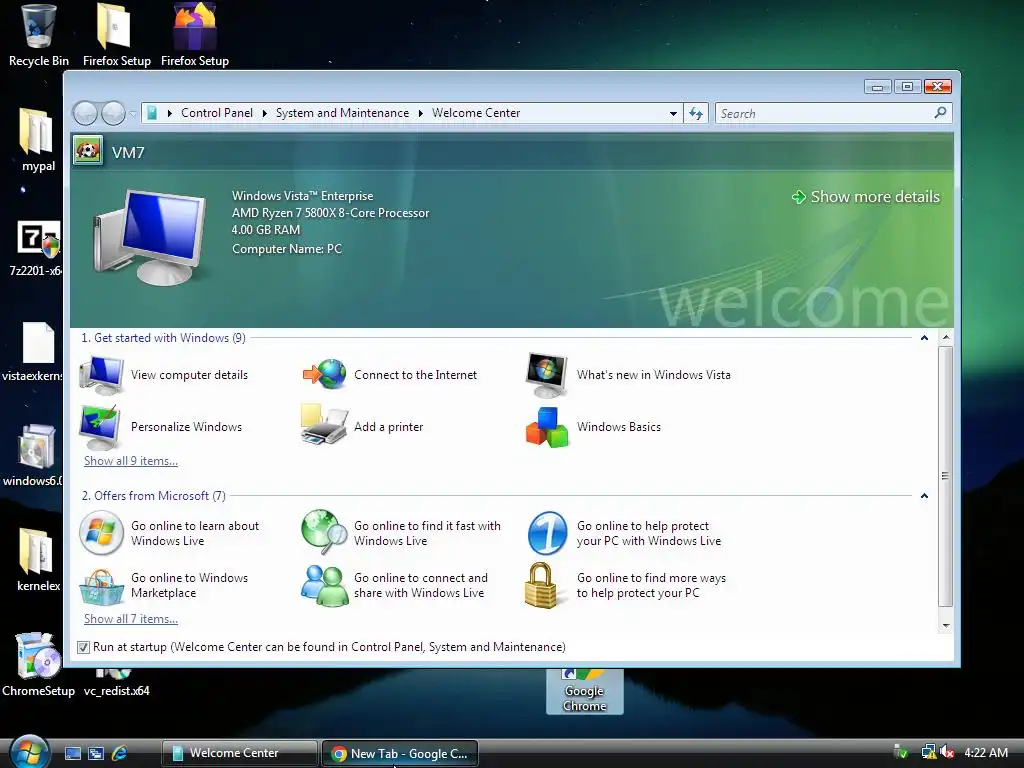The height and width of the screenshot is (768, 1024).
Task: Click Control Panel in breadcrumb
Action: (217, 113)
